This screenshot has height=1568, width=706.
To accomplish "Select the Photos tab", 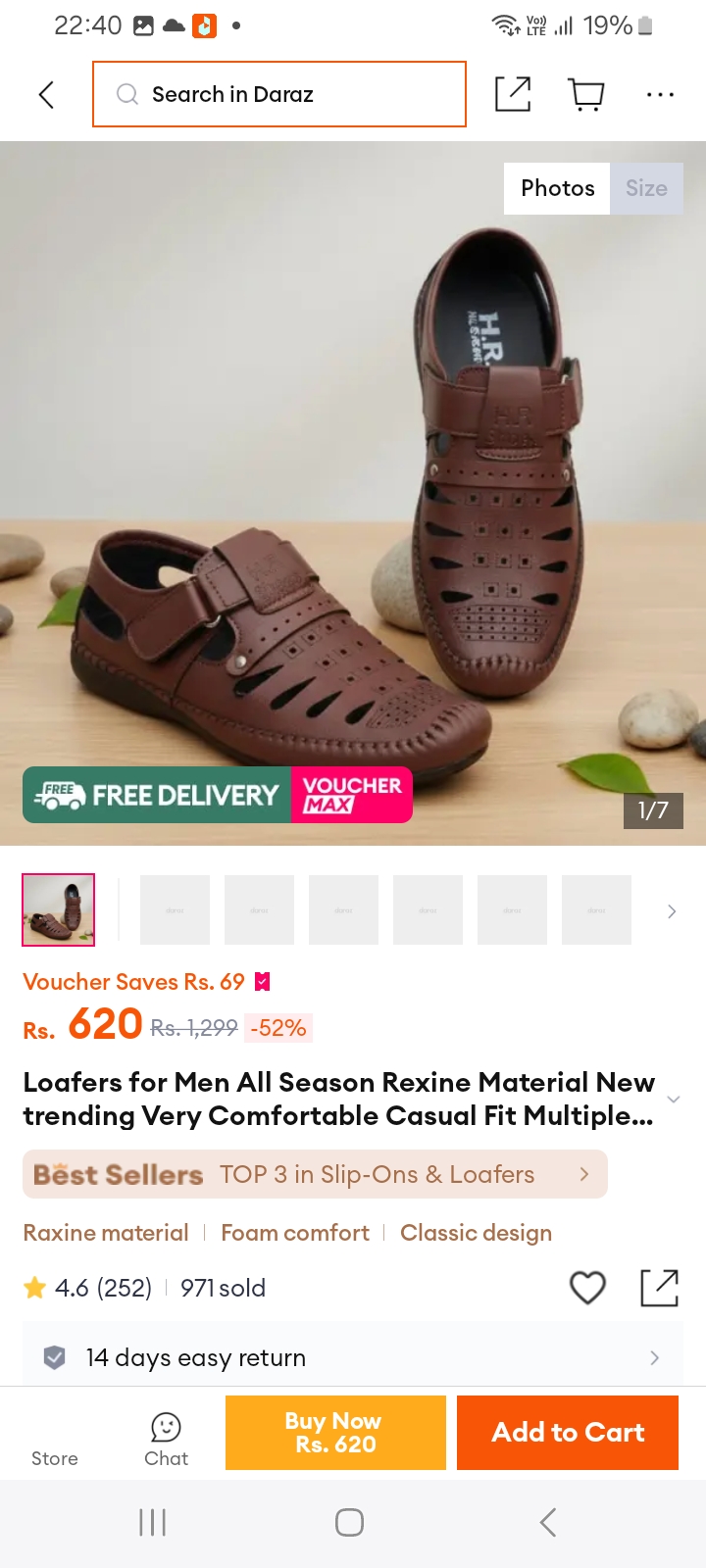I will pos(557,188).
